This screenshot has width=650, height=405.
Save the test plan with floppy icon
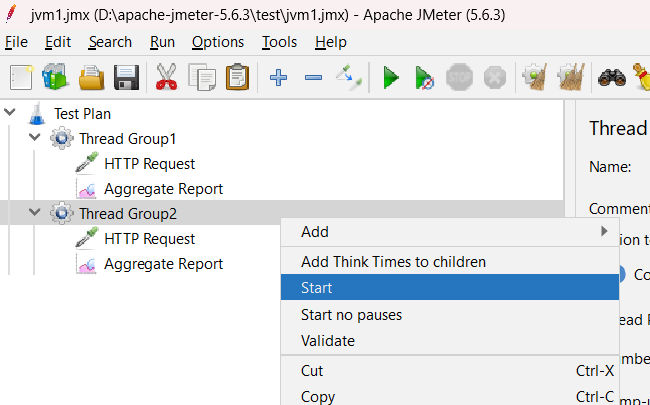click(126, 77)
